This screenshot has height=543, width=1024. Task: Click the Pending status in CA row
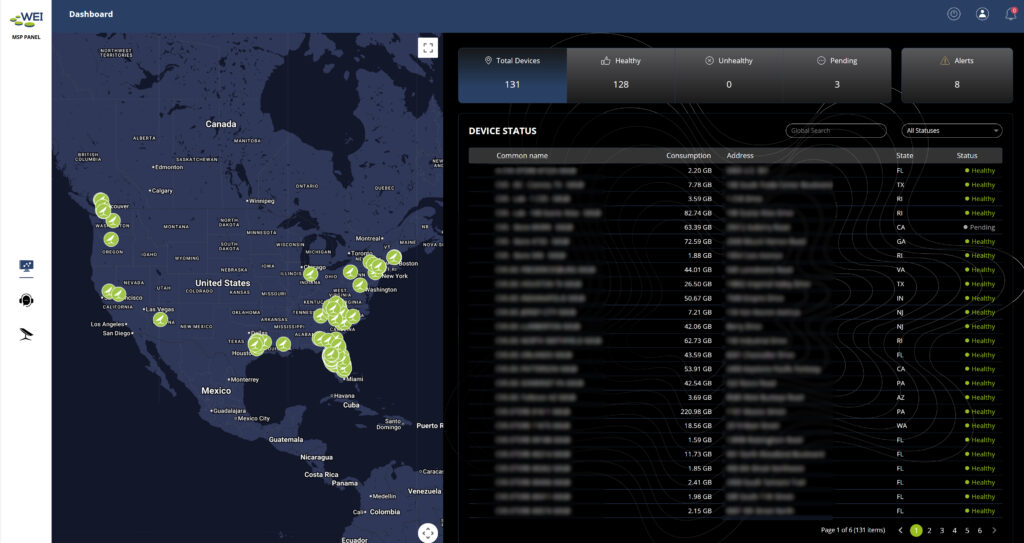click(980, 227)
